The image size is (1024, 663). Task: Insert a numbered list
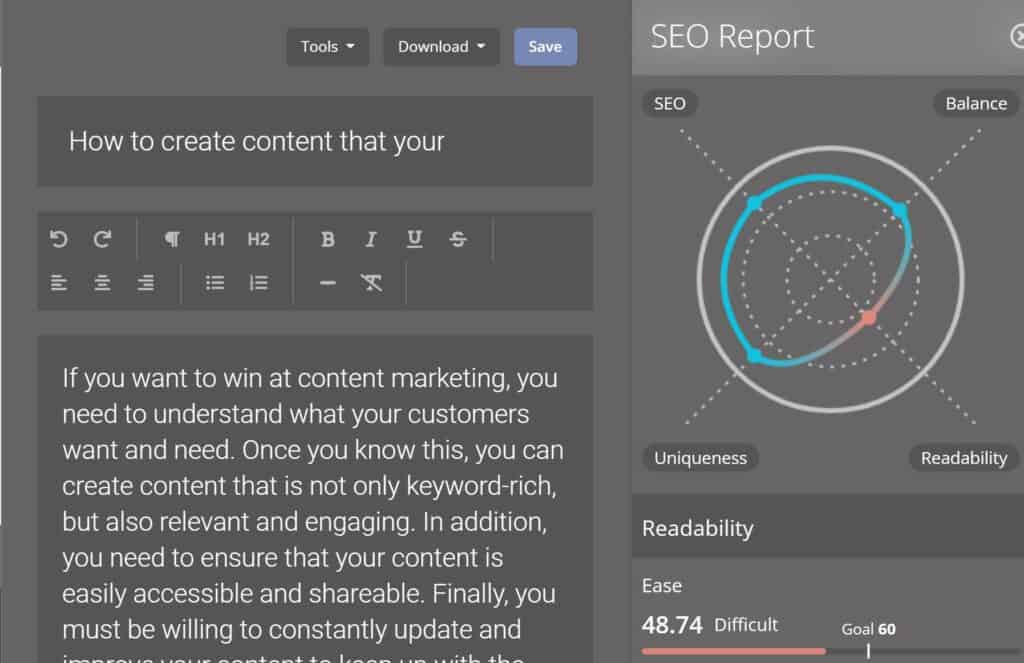pyautogui.click(x=259, y=283)
